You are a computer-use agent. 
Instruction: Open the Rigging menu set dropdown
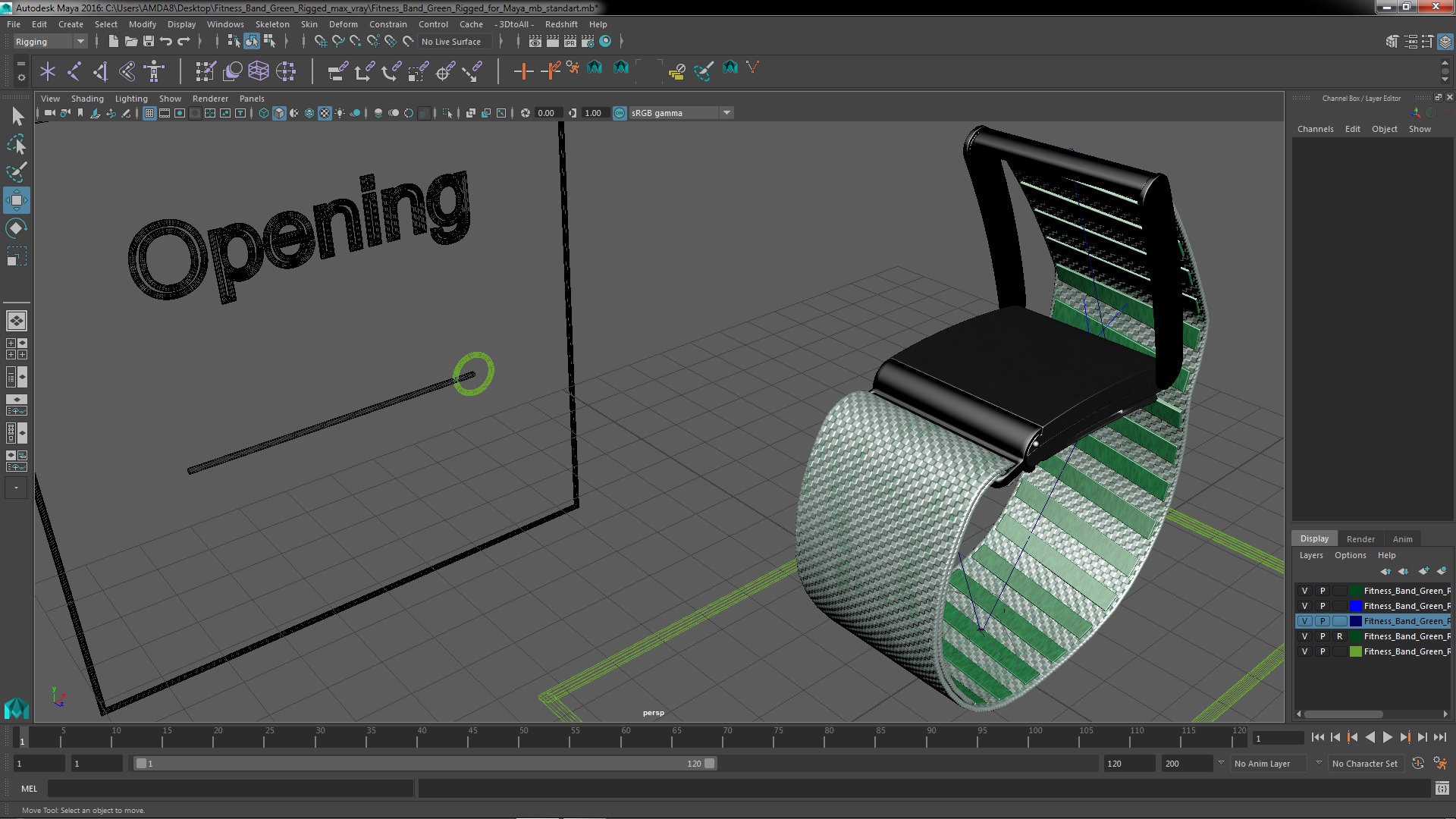[49, 42]
